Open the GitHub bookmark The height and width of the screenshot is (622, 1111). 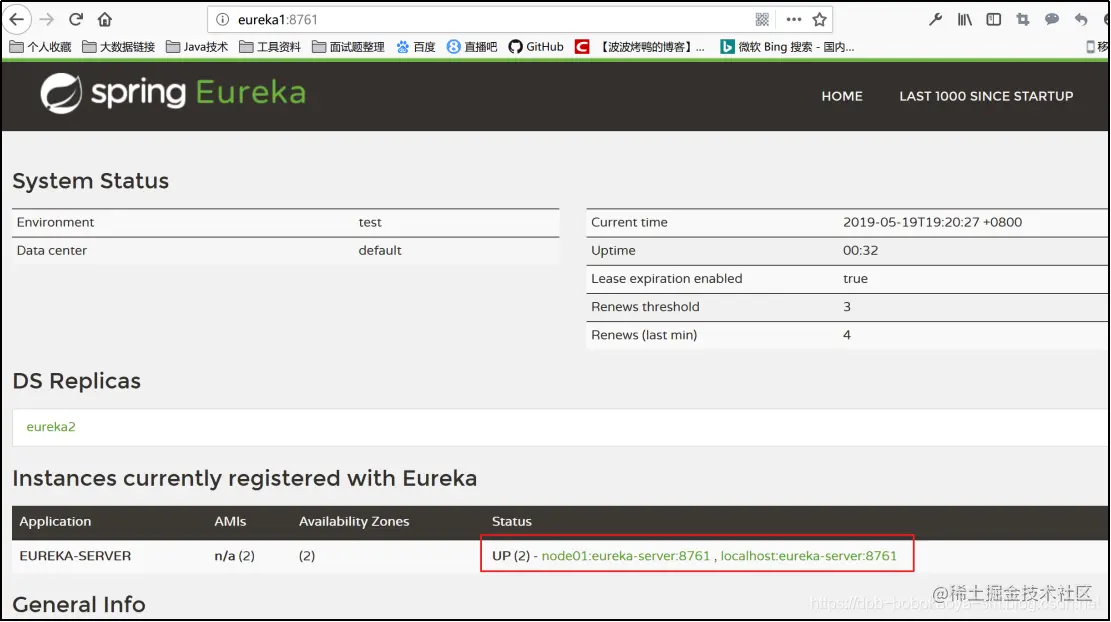coord(536,47)
